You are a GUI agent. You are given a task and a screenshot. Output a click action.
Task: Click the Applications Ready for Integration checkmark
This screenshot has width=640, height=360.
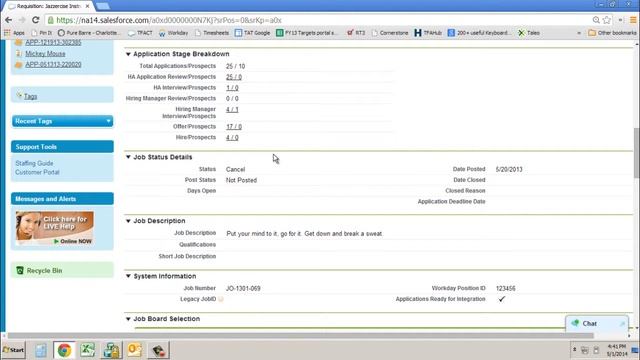point(502,299)
